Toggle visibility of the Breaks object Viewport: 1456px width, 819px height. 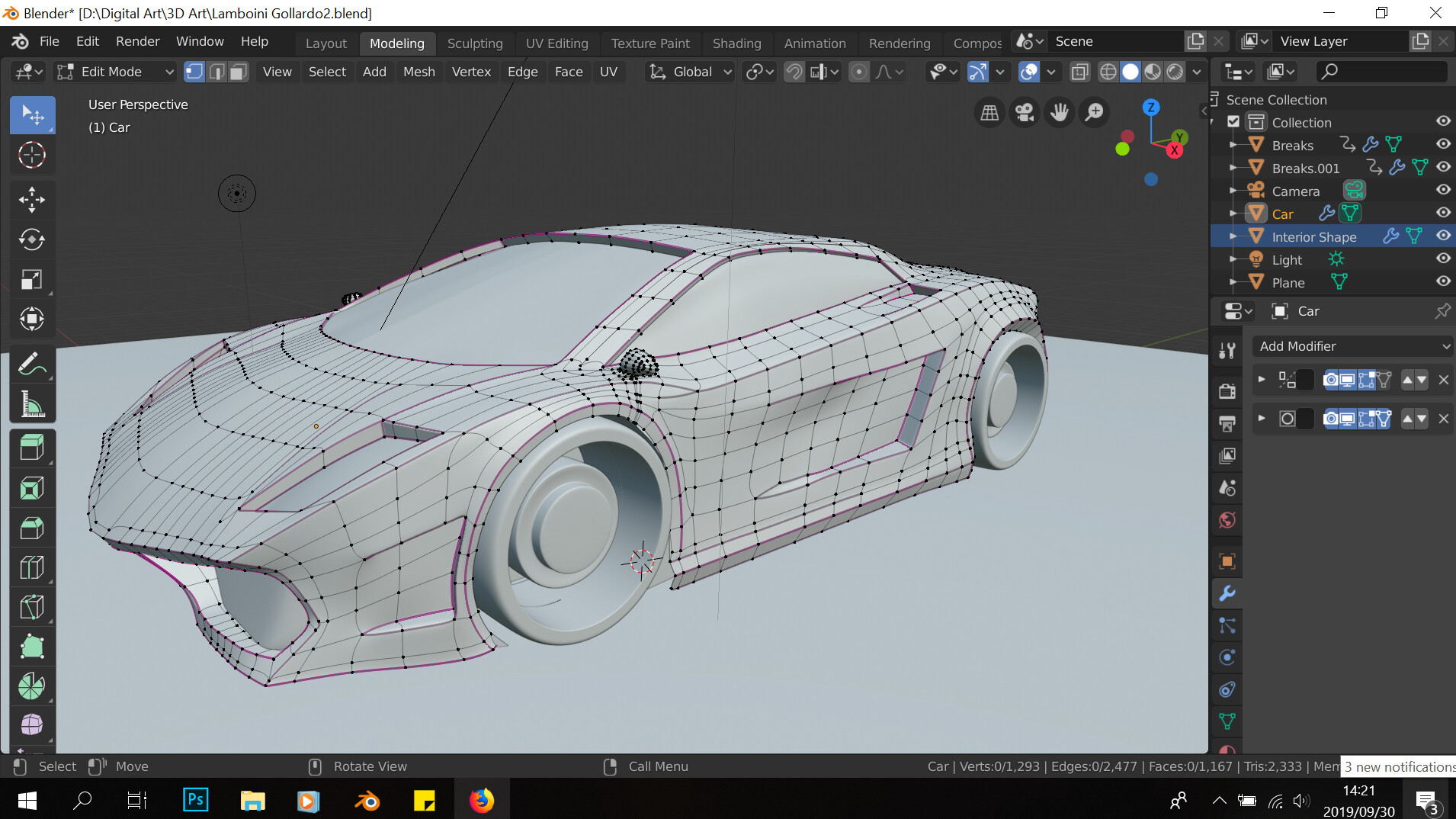tap(1443, 145)
